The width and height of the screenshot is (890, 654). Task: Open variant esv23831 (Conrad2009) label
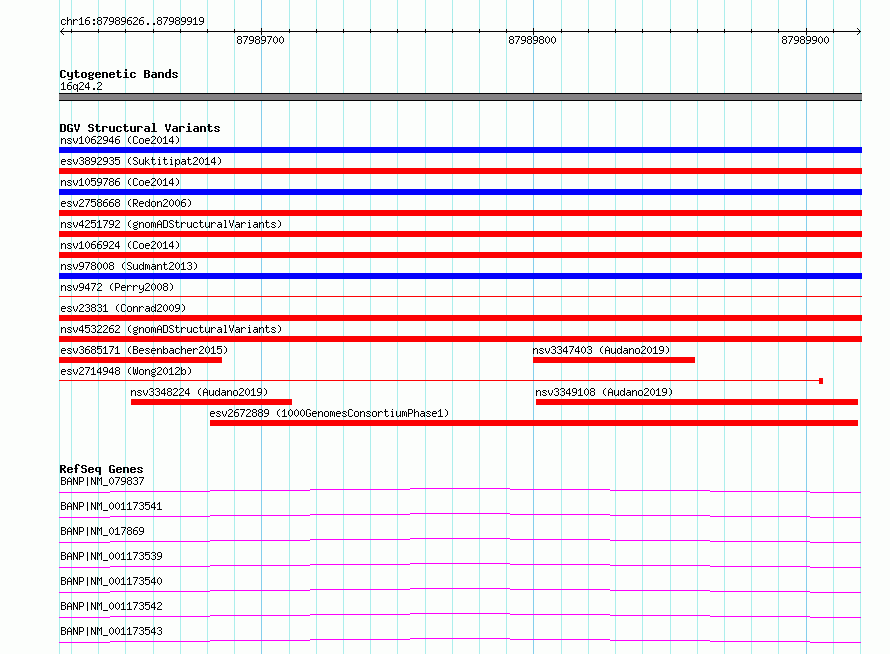click(123, 308)
